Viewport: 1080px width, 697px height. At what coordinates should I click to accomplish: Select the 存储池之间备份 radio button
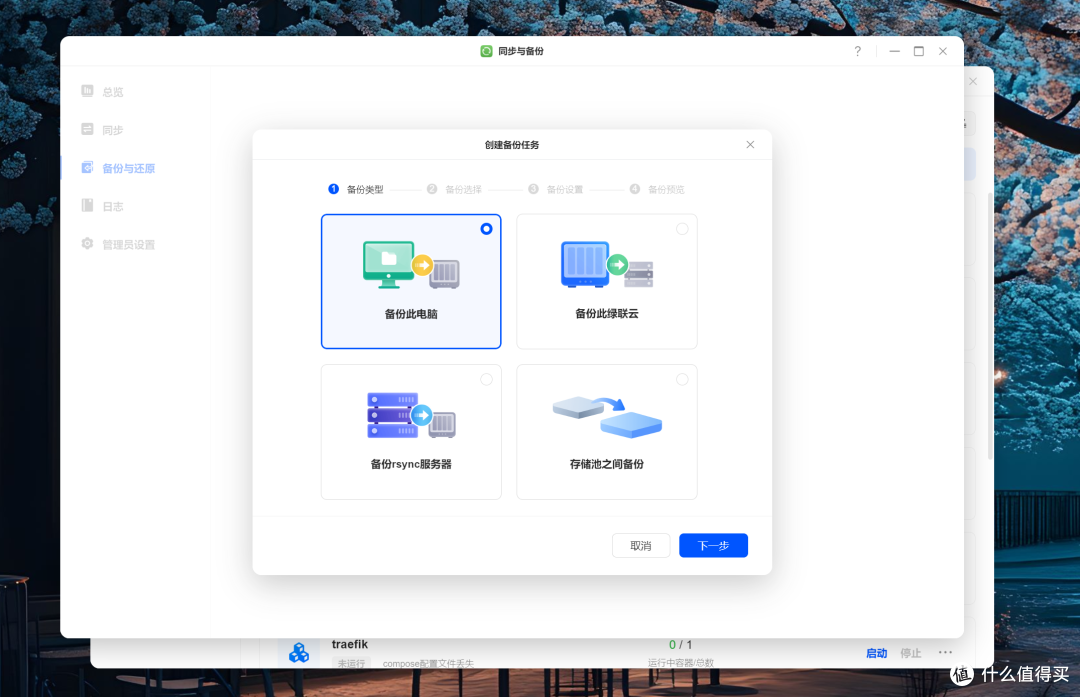[682, 379]
